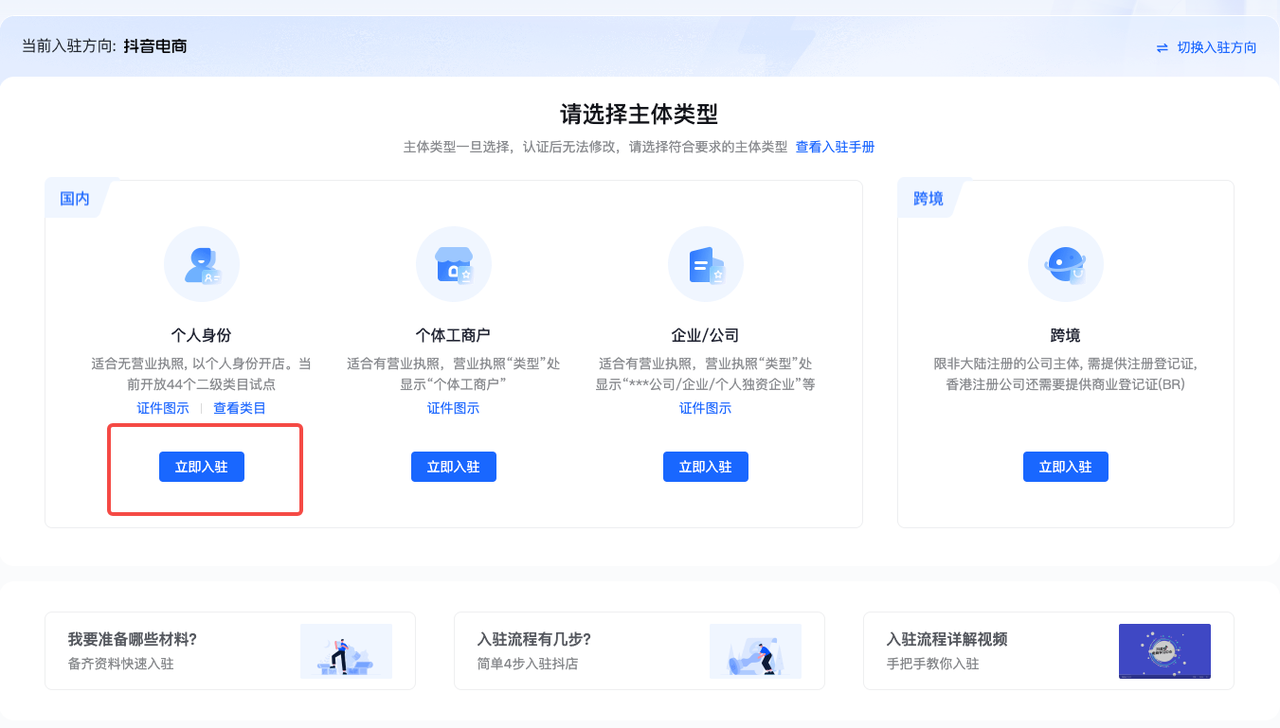Click the 个人身份 title text
The image size is (1280, 728).
tap(201, 335)
